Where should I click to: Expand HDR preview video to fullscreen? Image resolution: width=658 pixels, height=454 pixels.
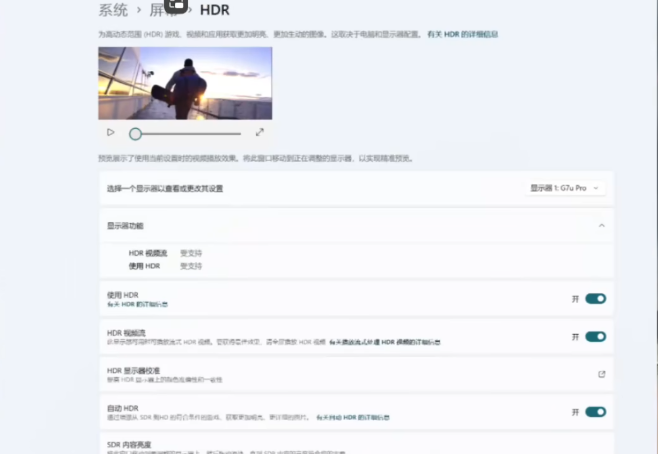(260, 132)
